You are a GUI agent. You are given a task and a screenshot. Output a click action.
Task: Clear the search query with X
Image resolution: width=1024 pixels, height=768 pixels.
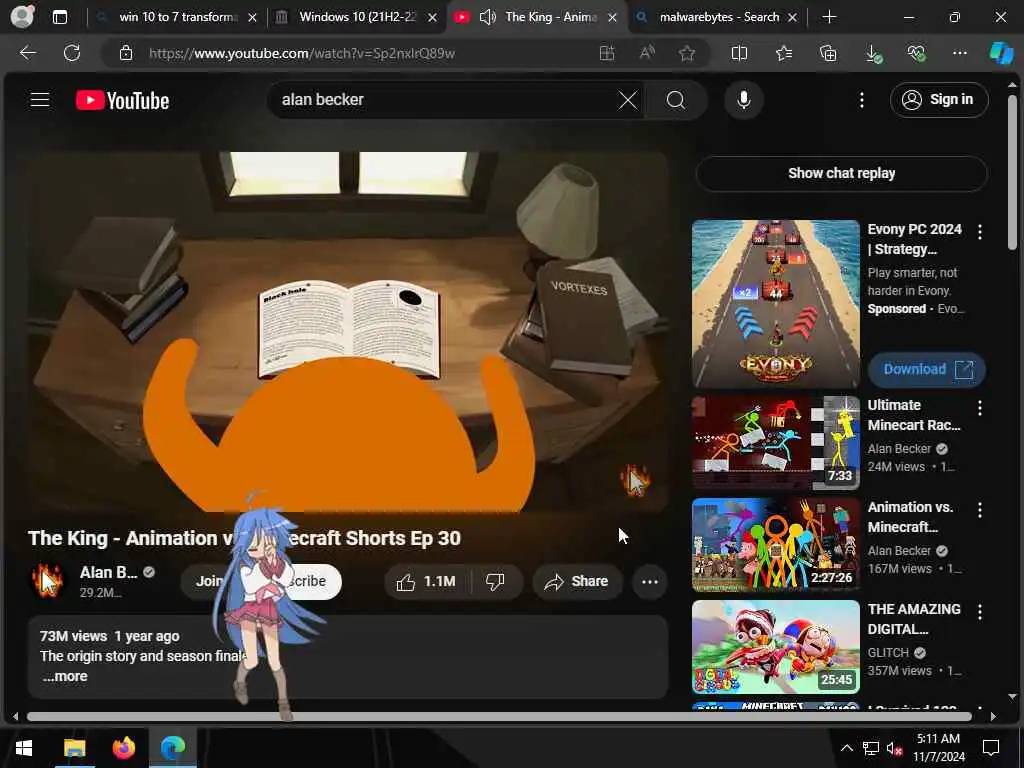pyautogui.click(x=628, y=100)
